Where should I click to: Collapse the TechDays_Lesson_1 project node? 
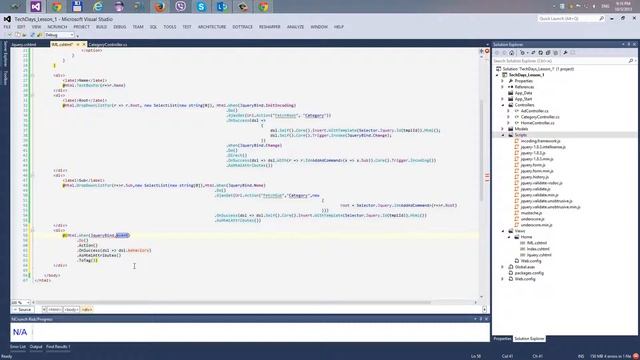498,75
